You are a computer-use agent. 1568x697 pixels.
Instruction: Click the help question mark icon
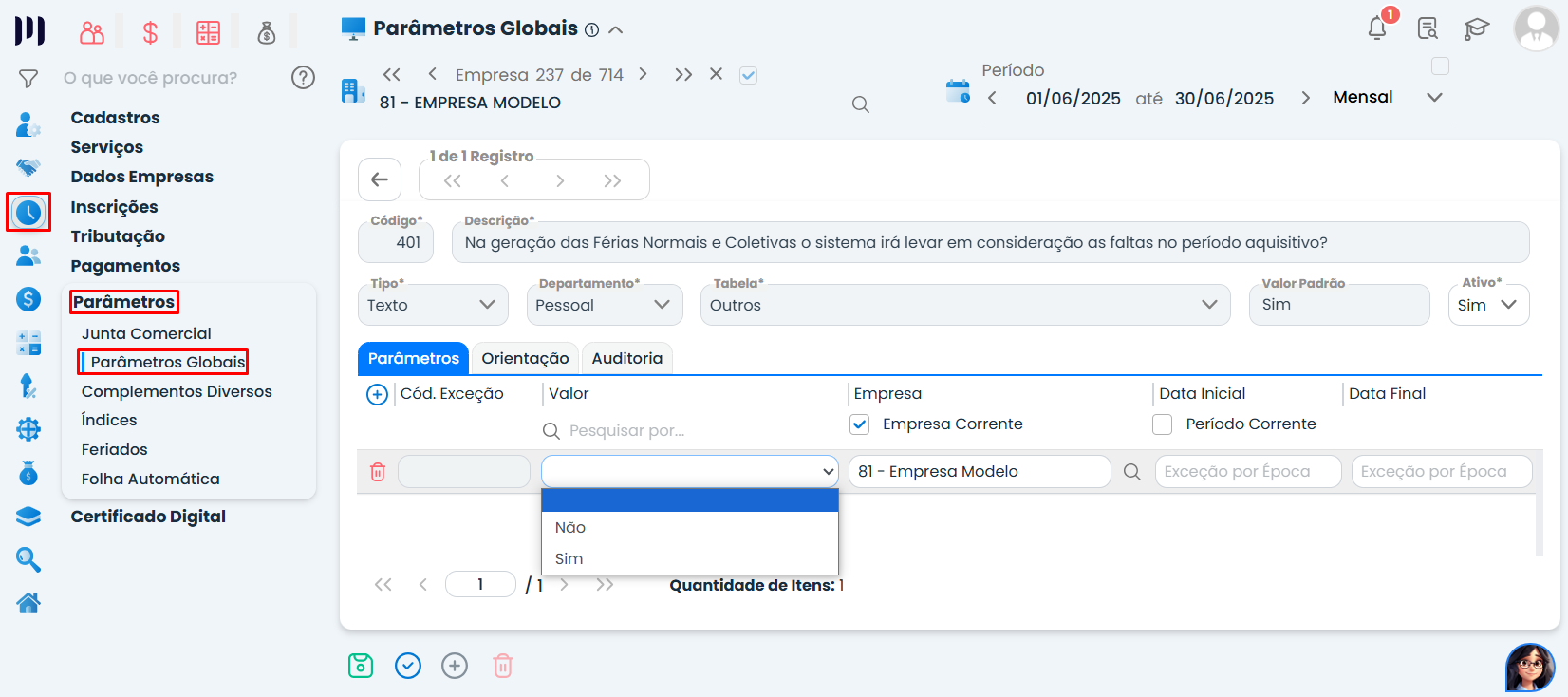303,78
